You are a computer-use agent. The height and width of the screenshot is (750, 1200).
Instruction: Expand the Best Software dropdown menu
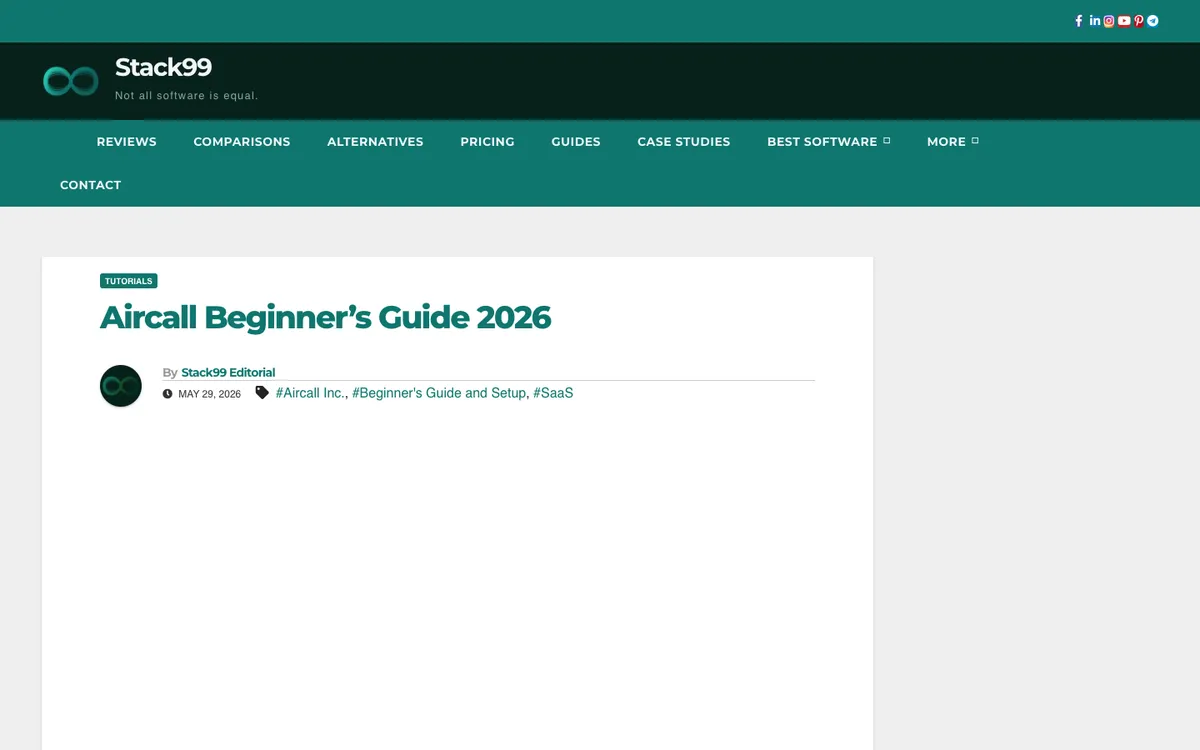click(x=828, y=142)
